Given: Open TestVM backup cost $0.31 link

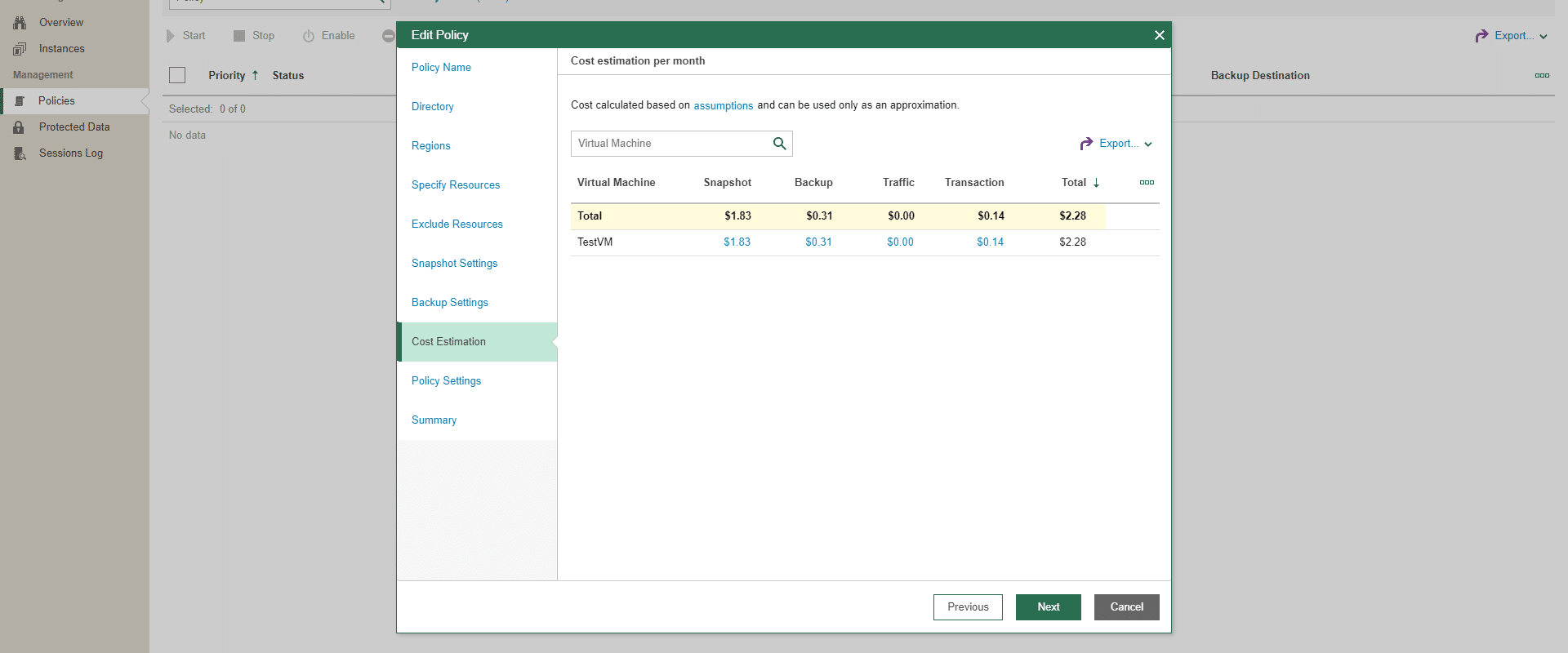Looking at the screenshot, I should pyautogui.click(x=818, y=242).
